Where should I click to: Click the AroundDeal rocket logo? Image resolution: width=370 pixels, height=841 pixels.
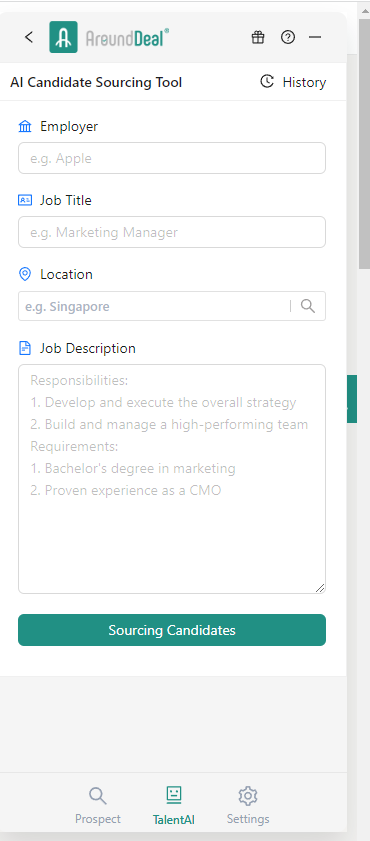(63, 37)
